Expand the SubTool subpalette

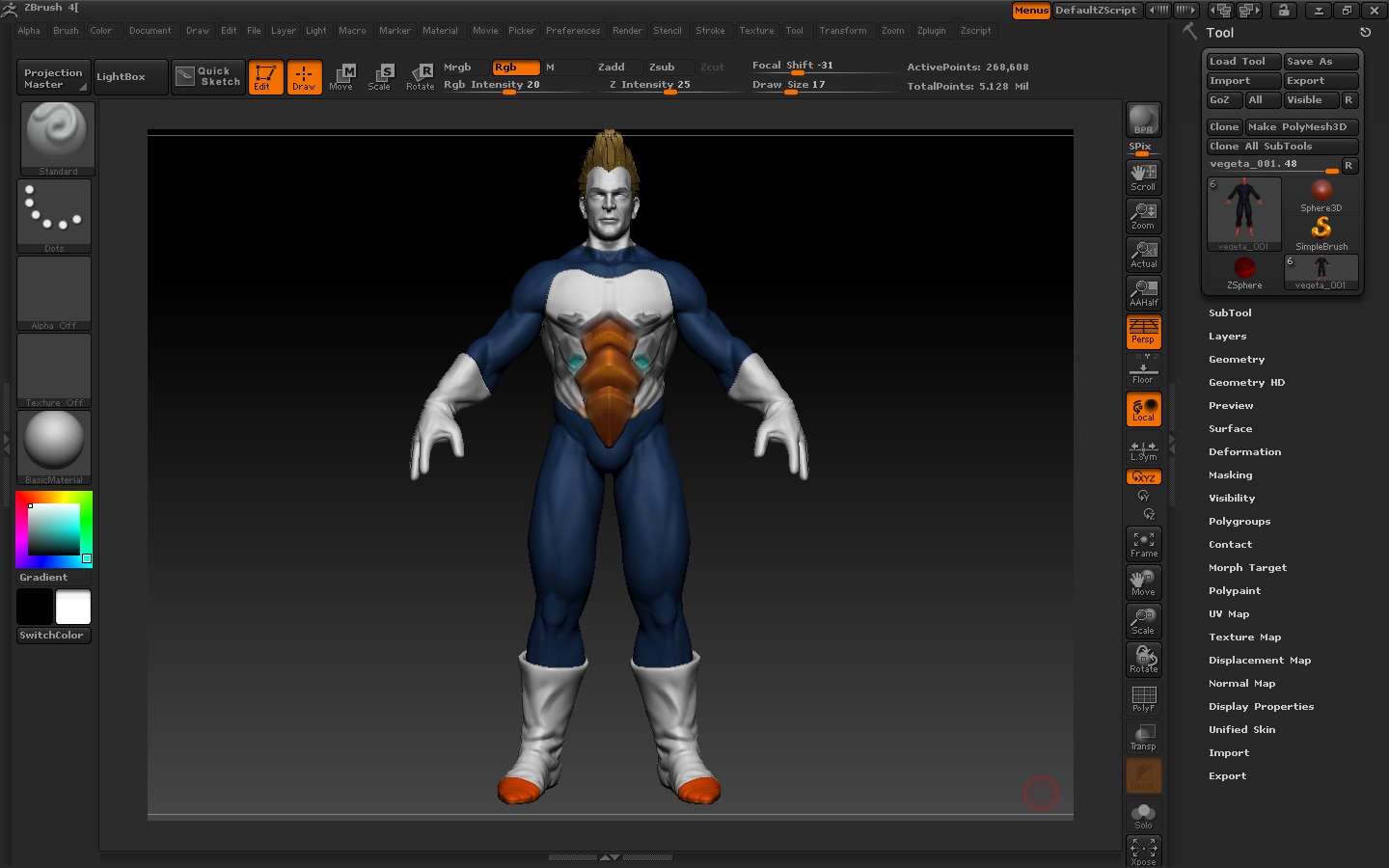[1230, 313]
